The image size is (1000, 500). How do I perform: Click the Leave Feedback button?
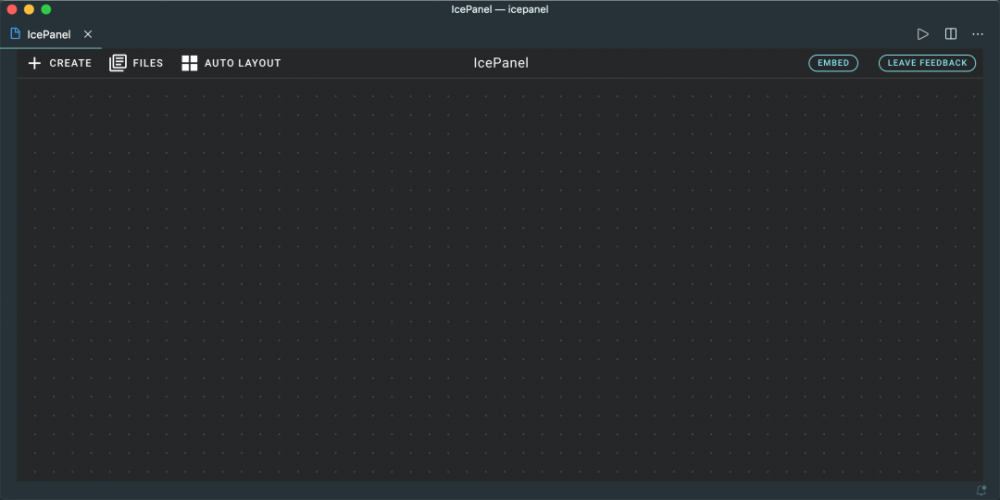927,63
